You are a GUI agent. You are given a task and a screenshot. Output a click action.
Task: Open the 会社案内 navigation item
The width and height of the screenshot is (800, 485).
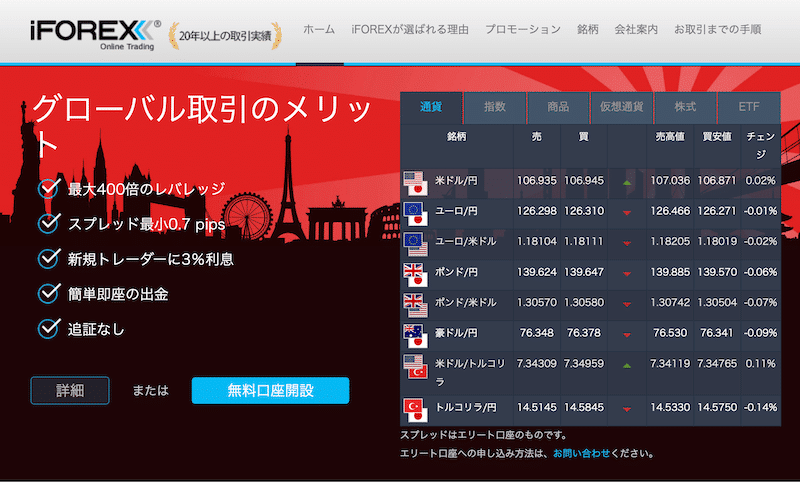tap(636, 30)
